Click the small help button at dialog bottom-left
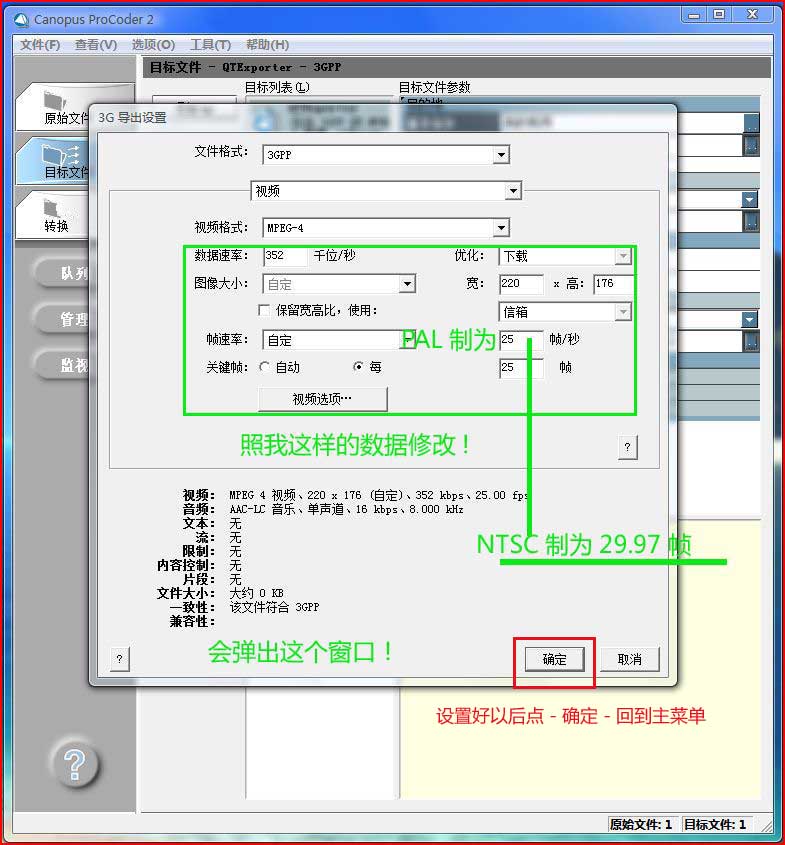 pyautogui.click(x=120, y=659)
